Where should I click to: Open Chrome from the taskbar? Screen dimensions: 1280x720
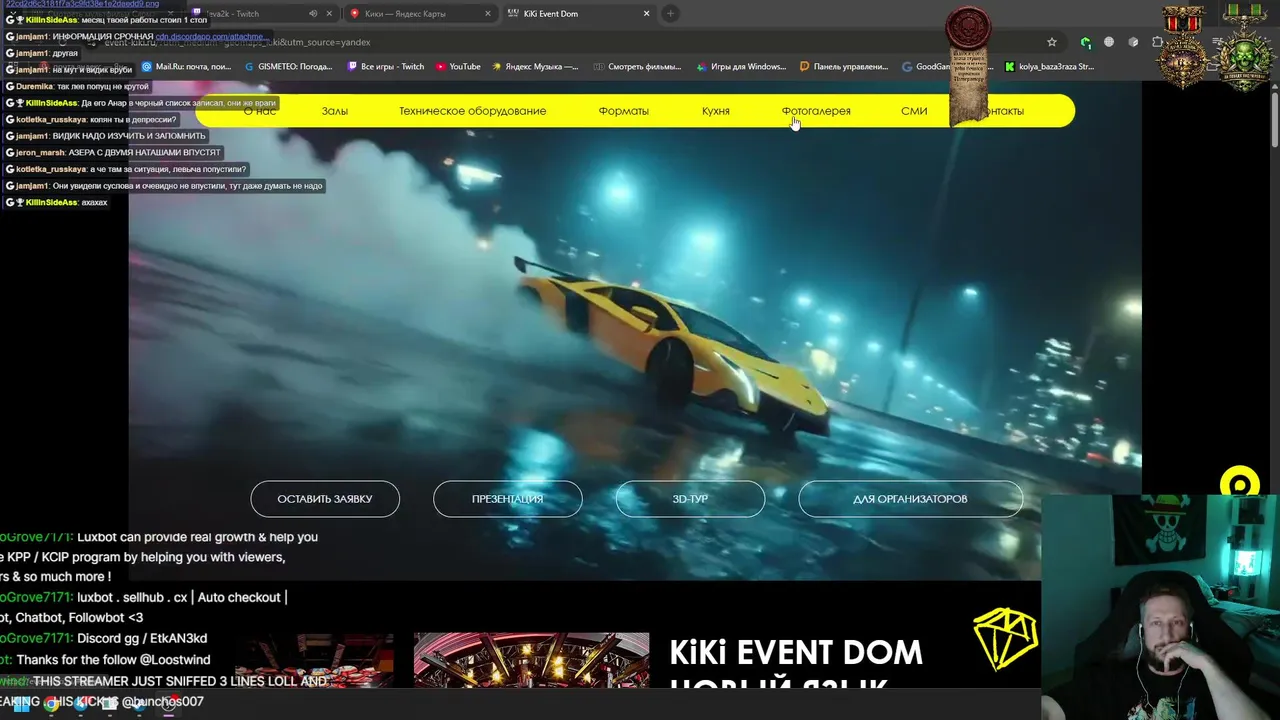[x=51, y=704]
